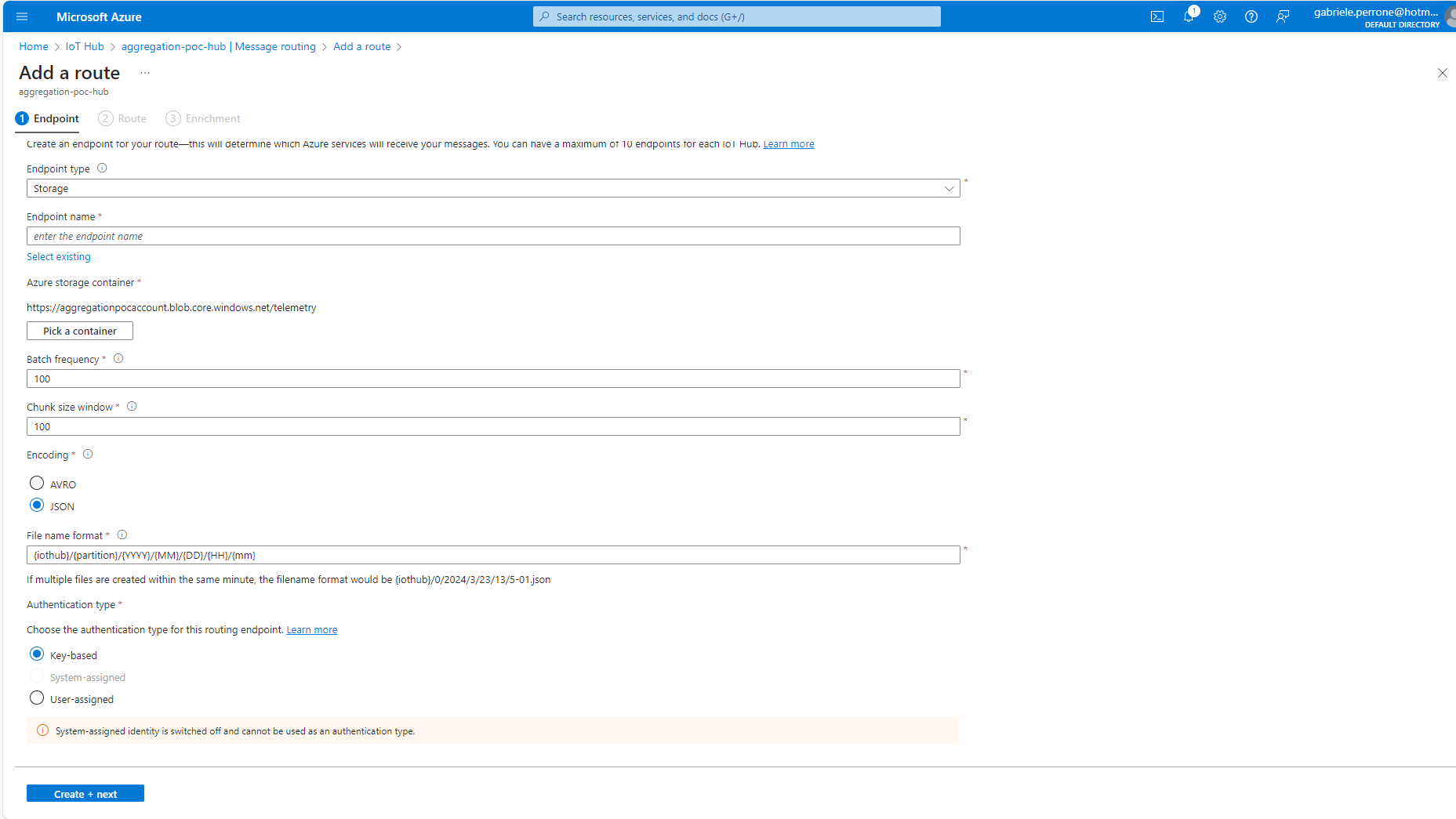This screenshot has width=1456, height=819.
Task: Select User-assigned authentication type
Action: 37,698
